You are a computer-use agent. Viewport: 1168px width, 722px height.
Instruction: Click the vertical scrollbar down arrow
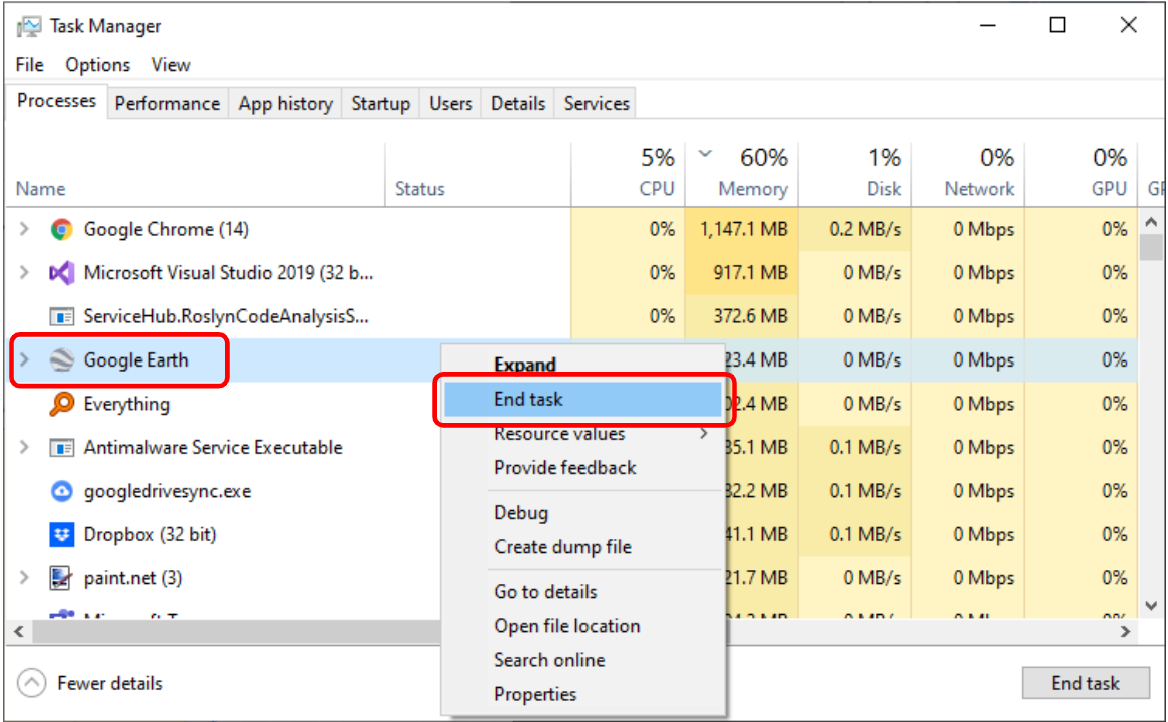pos(1151,607)
